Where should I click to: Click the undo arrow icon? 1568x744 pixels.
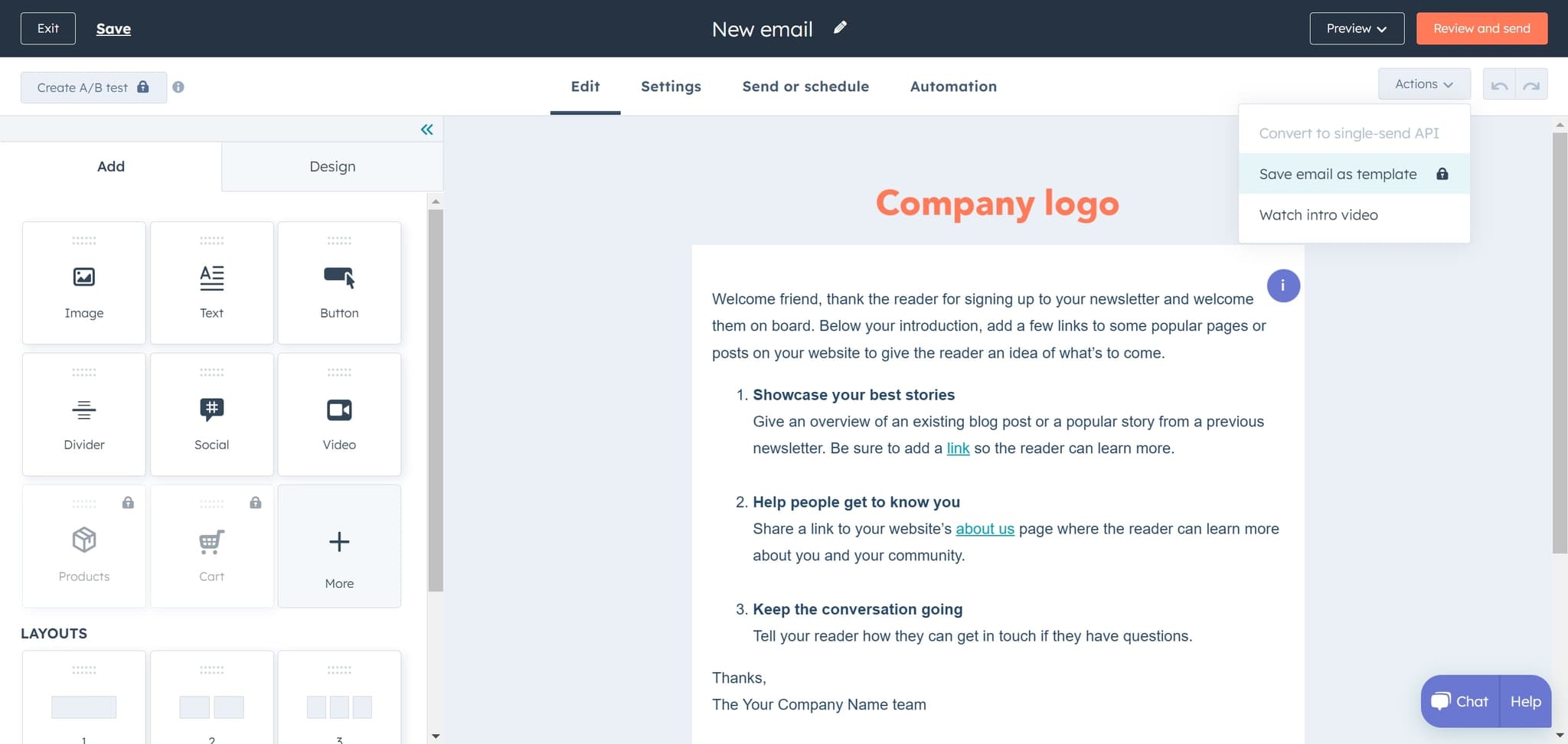click(1499, 85)
